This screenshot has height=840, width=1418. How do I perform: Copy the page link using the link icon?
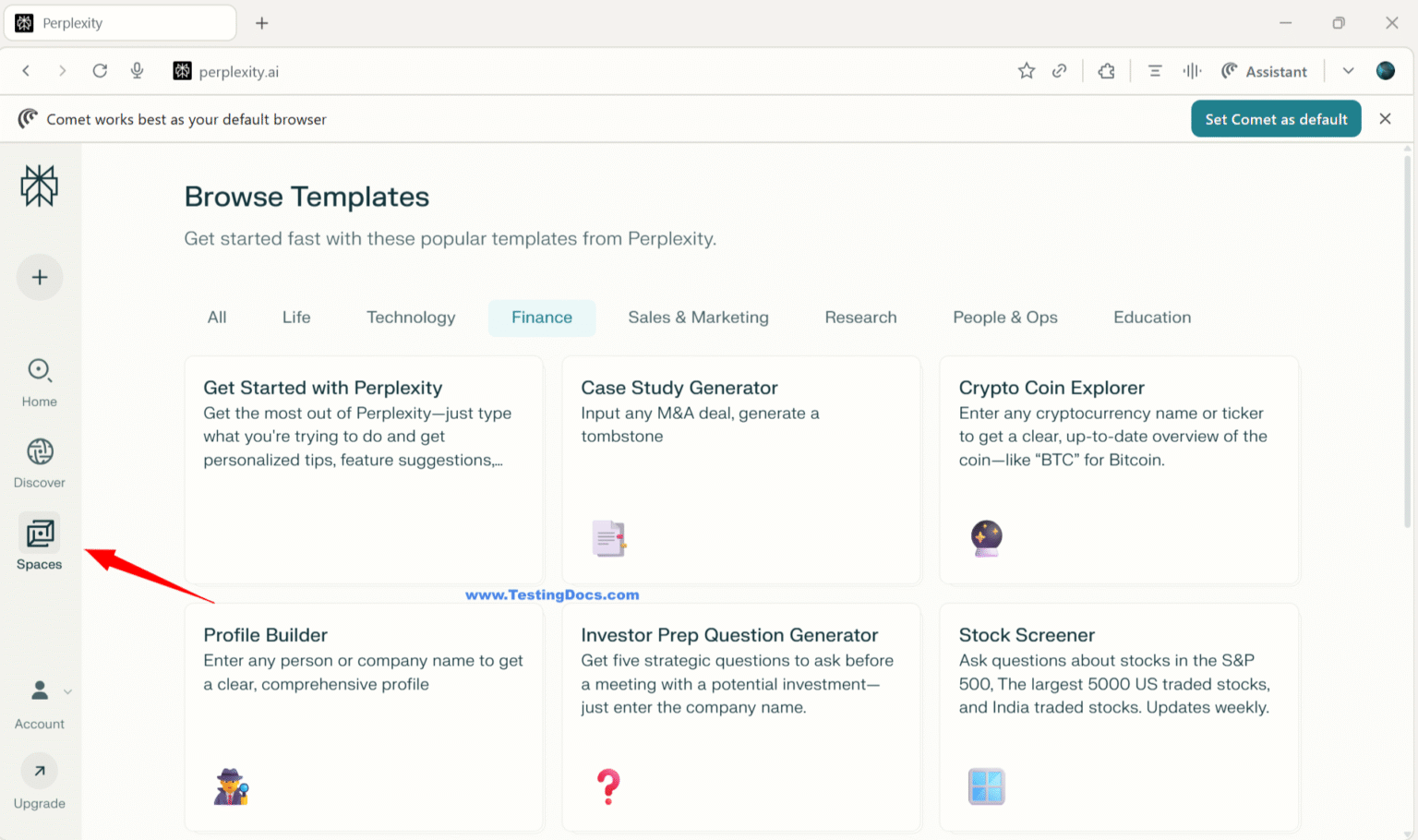click(1059, 70)
